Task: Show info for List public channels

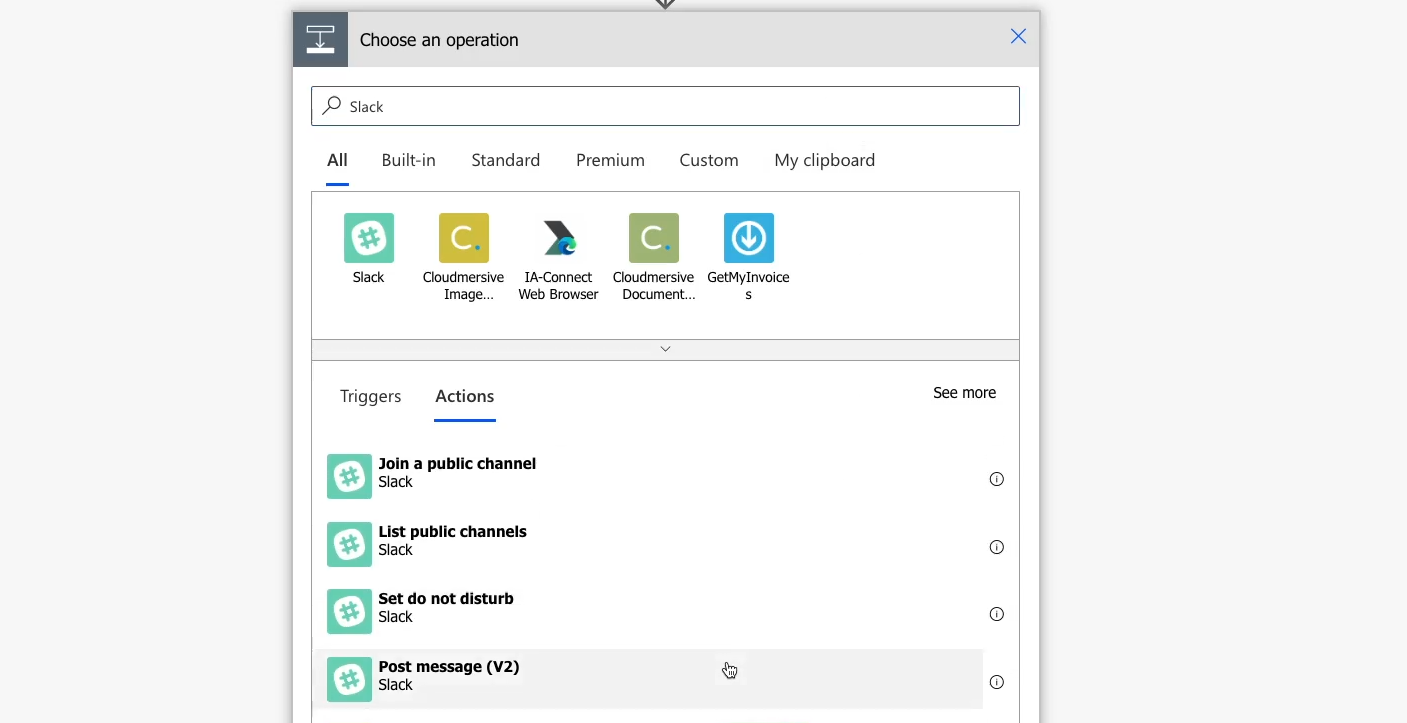Action: (x=996, y=547)
